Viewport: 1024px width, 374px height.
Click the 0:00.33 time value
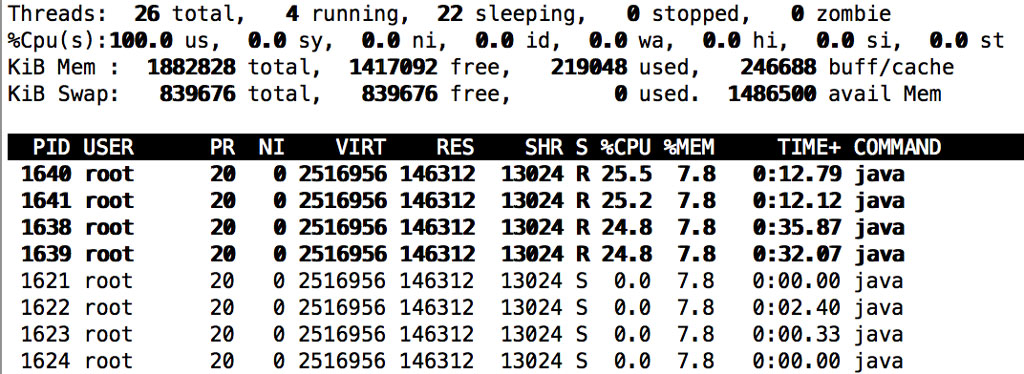point(797,335)
